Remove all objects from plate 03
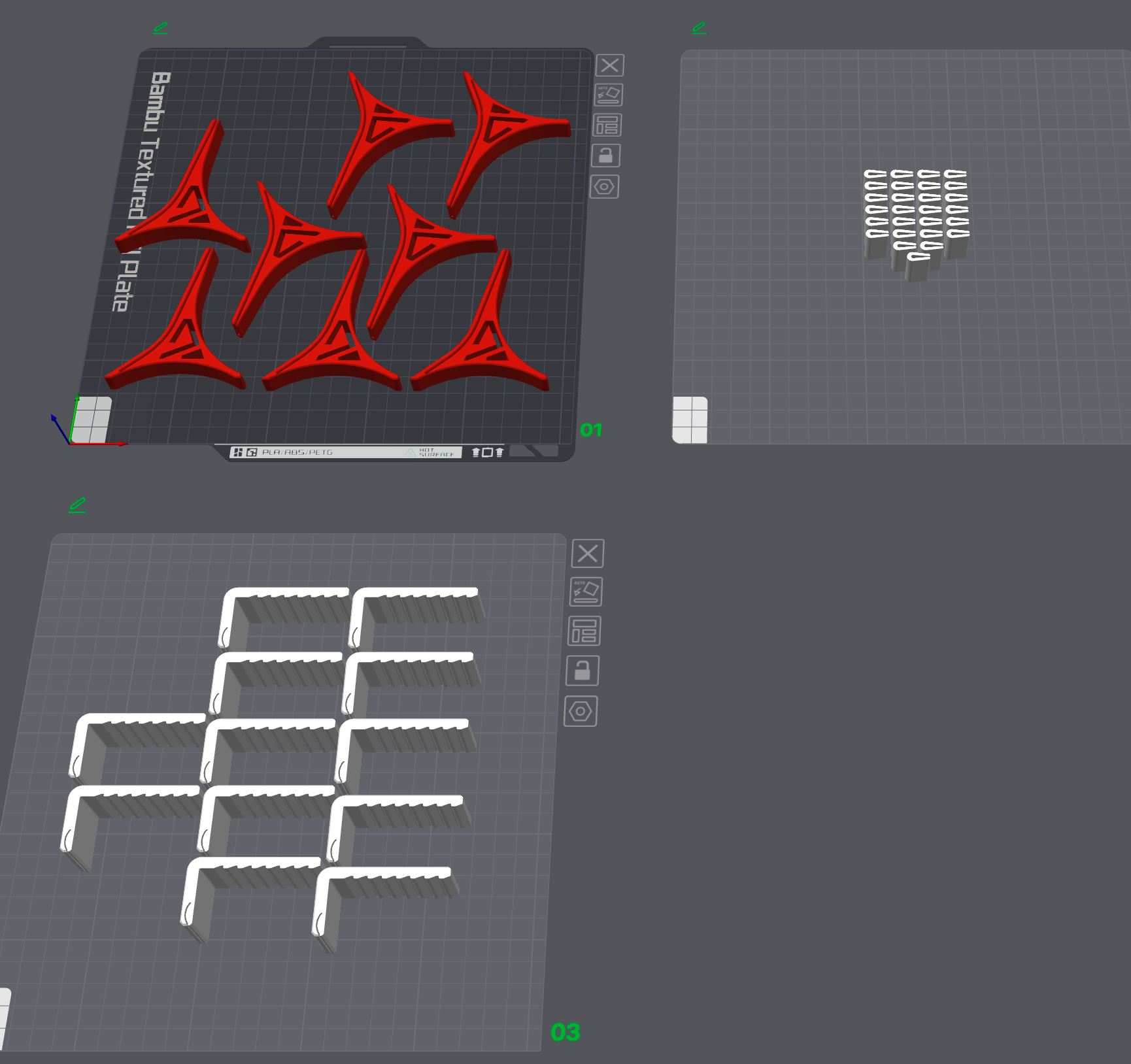The width and height of the screenshot is (1131, 1064). coord(588,554)
